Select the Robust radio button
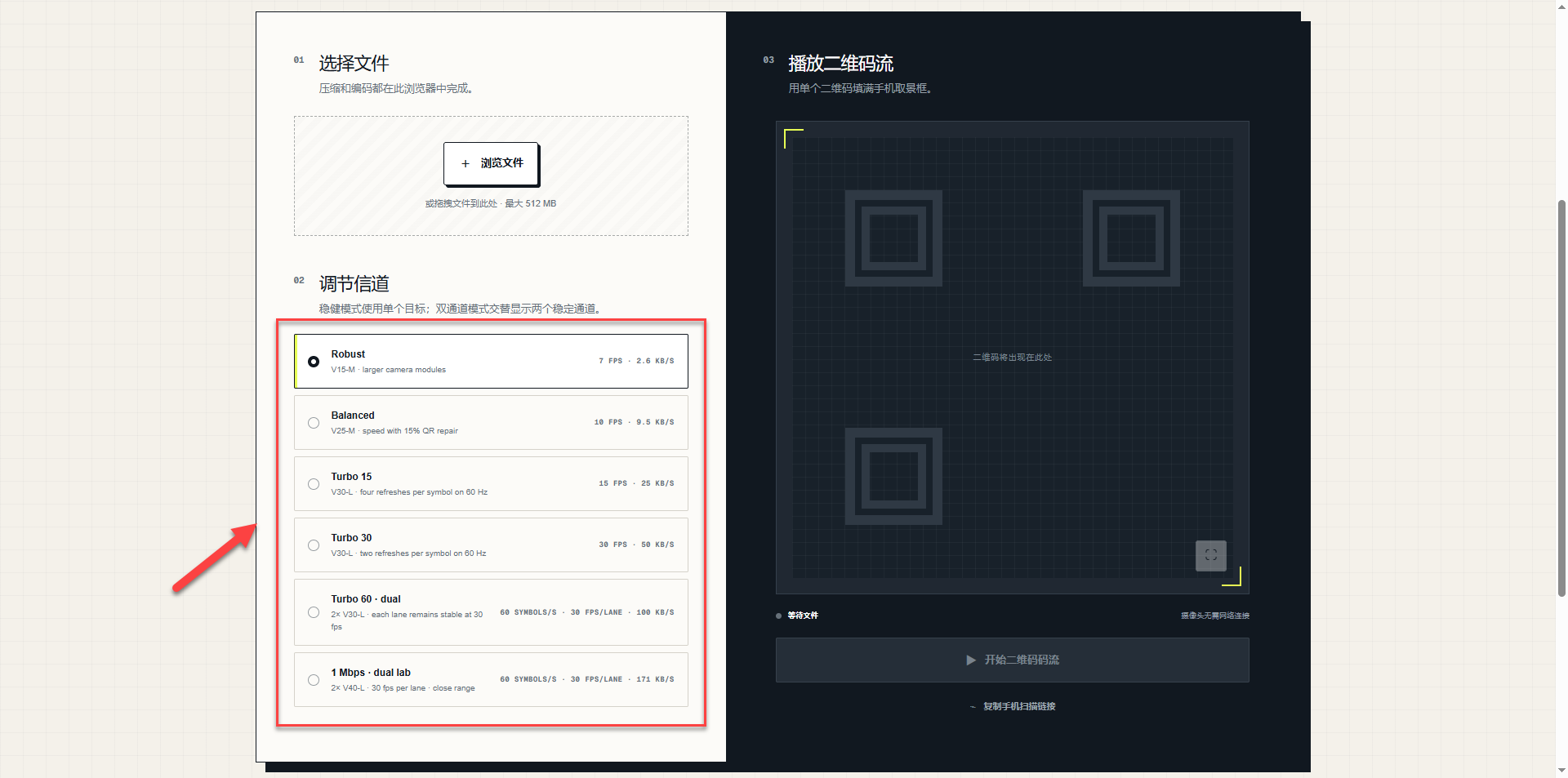The image size is (1568, 778). click(x=314, y=361)
